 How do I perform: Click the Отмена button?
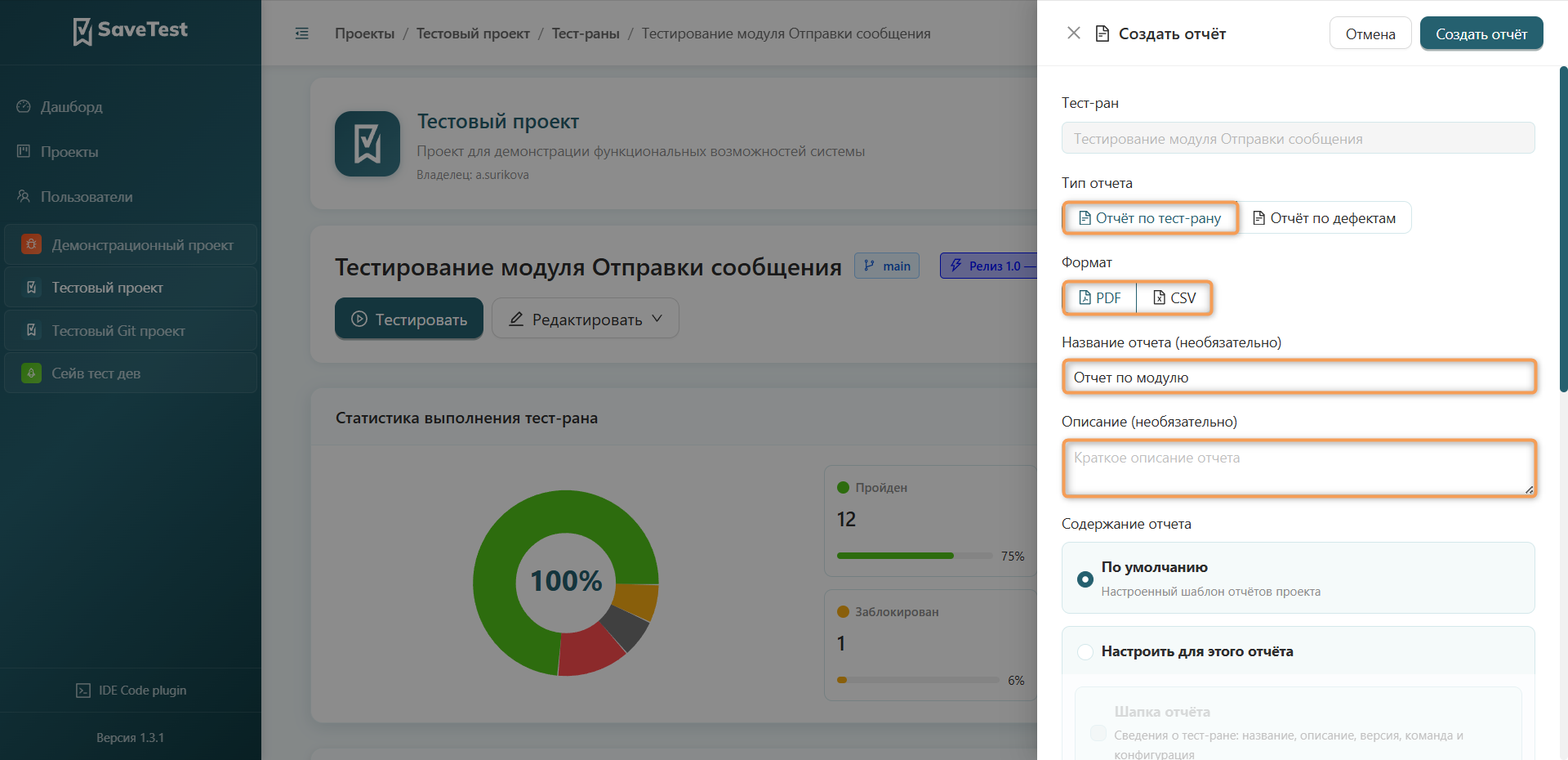click(x=1370, y=34)
